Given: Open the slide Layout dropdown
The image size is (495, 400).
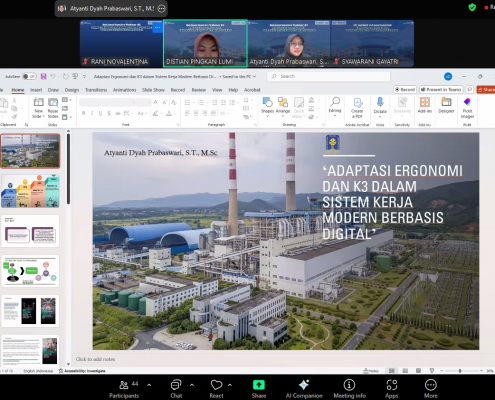Looking at the screenshot, I should click(67, 100).
